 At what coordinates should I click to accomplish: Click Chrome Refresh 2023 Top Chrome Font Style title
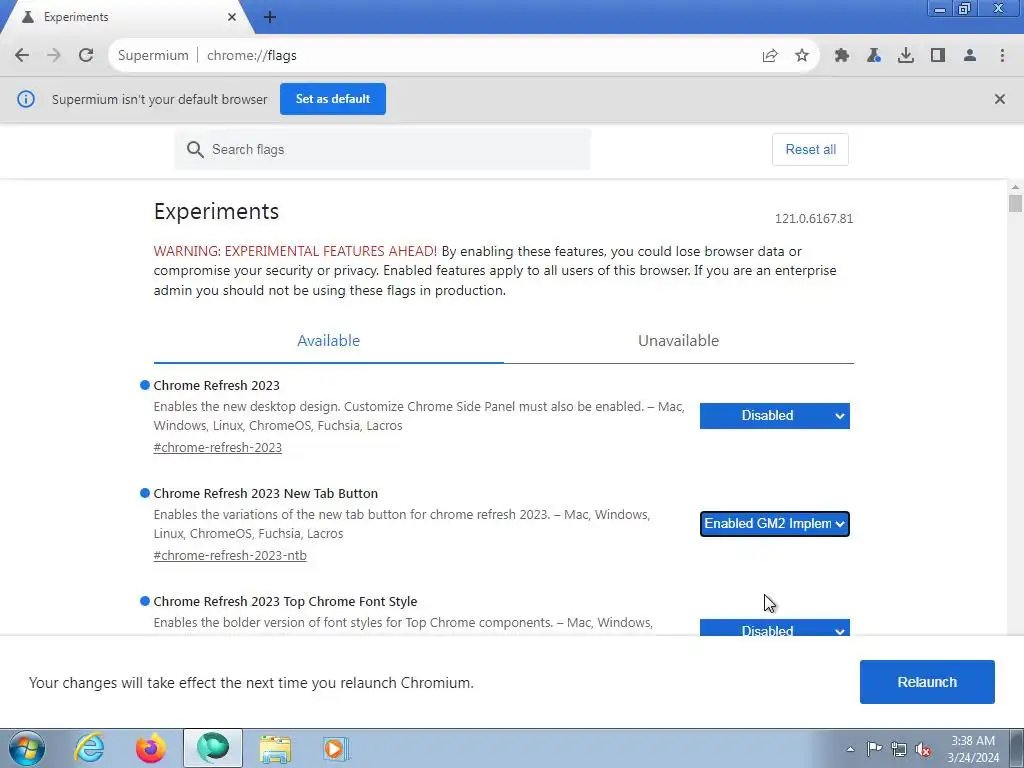pyautogui.click(x=285, y=601)
